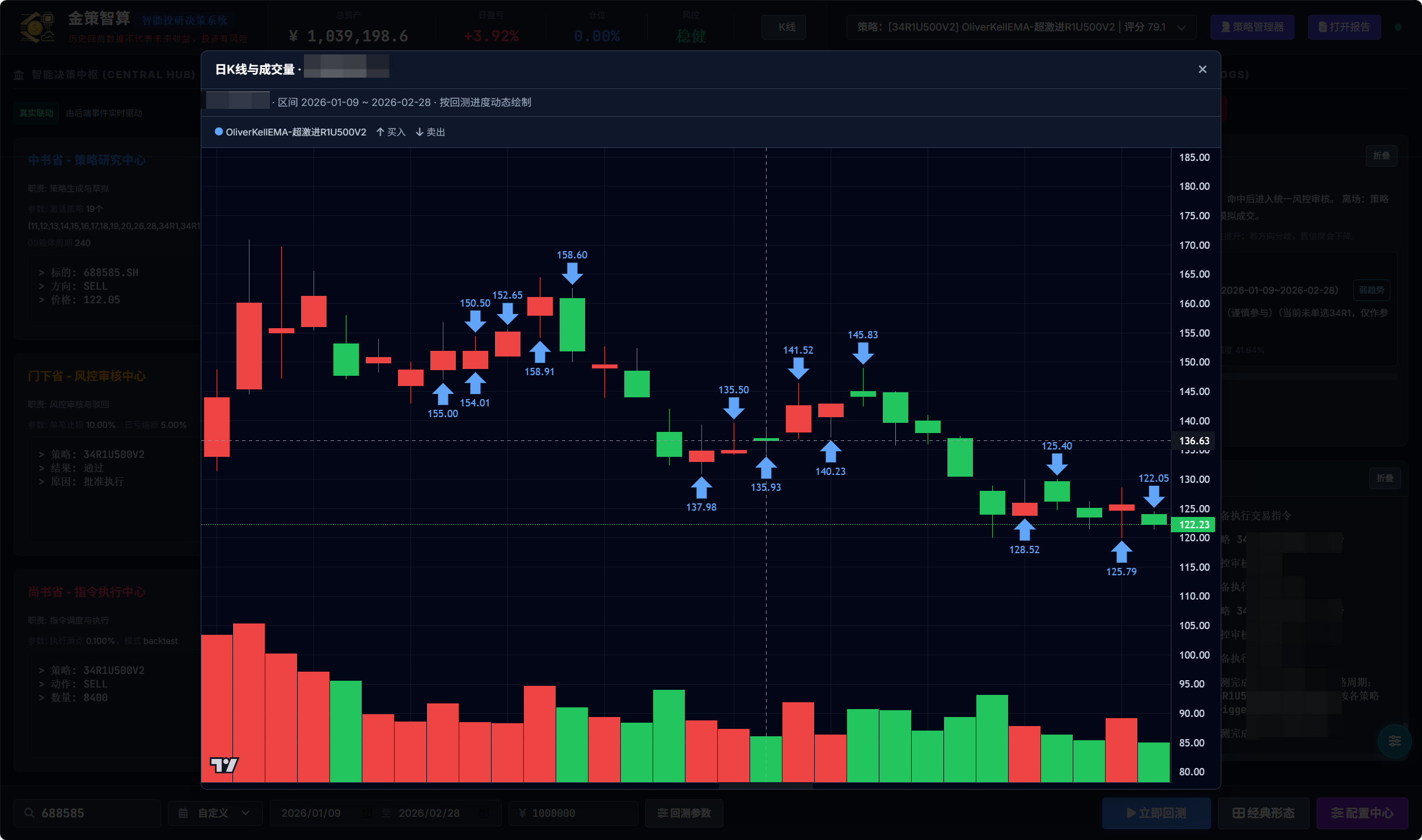Click the capital amount field ¥ 1000000
The width and height of the screenshot is (1422, 840).
[573, 813]
